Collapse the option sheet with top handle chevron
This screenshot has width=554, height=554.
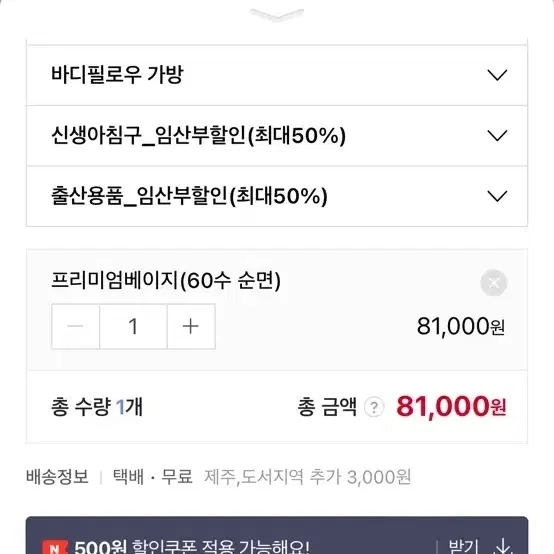tap(277, 15)
